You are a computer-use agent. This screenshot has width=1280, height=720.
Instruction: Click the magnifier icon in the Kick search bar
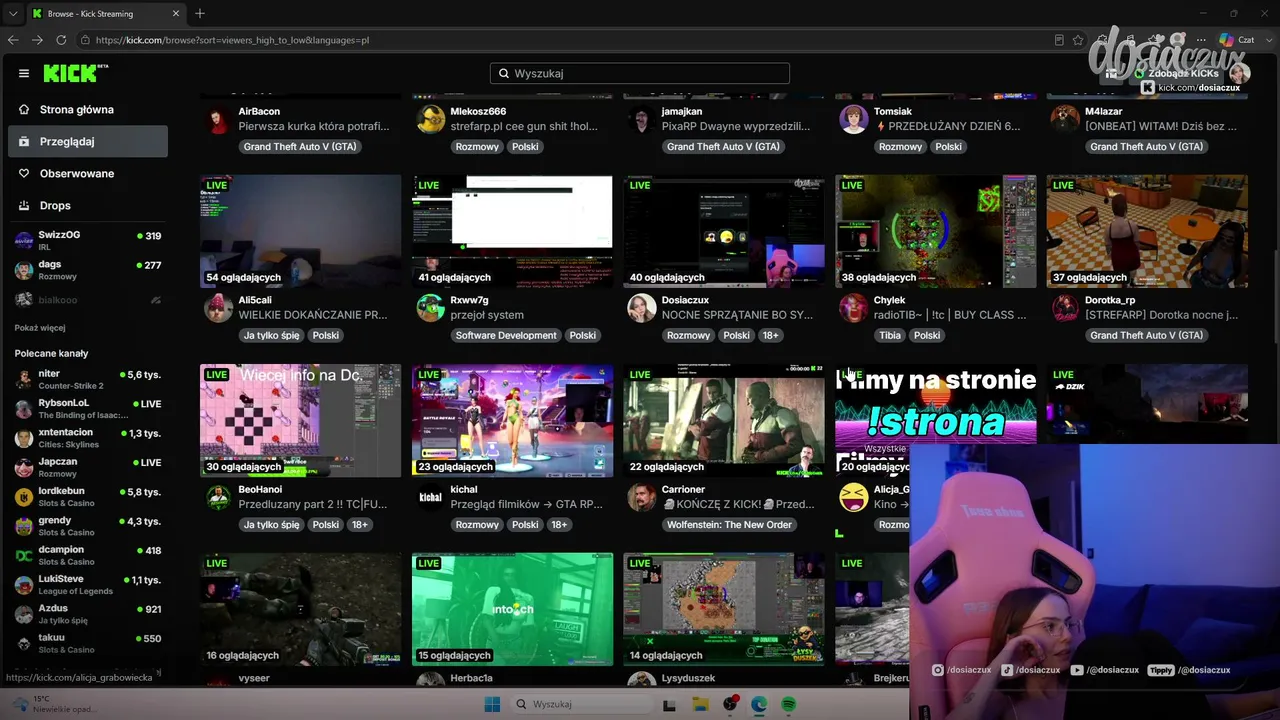503,74
